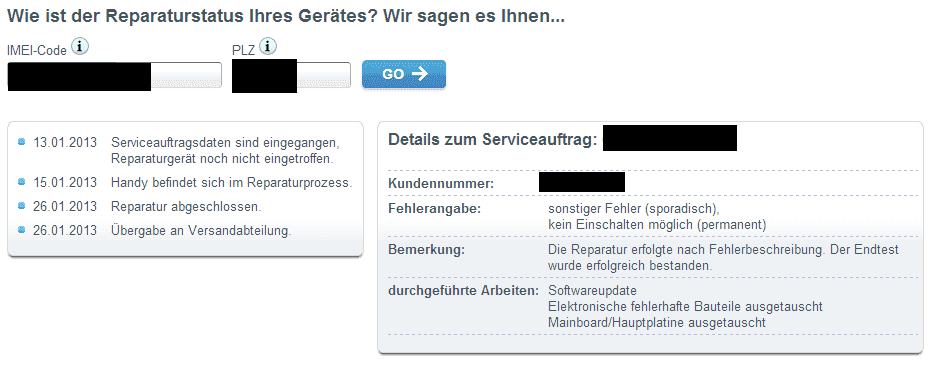Select 'Handy befindet sich im Reparaturprozess' text

pos(231,183)
